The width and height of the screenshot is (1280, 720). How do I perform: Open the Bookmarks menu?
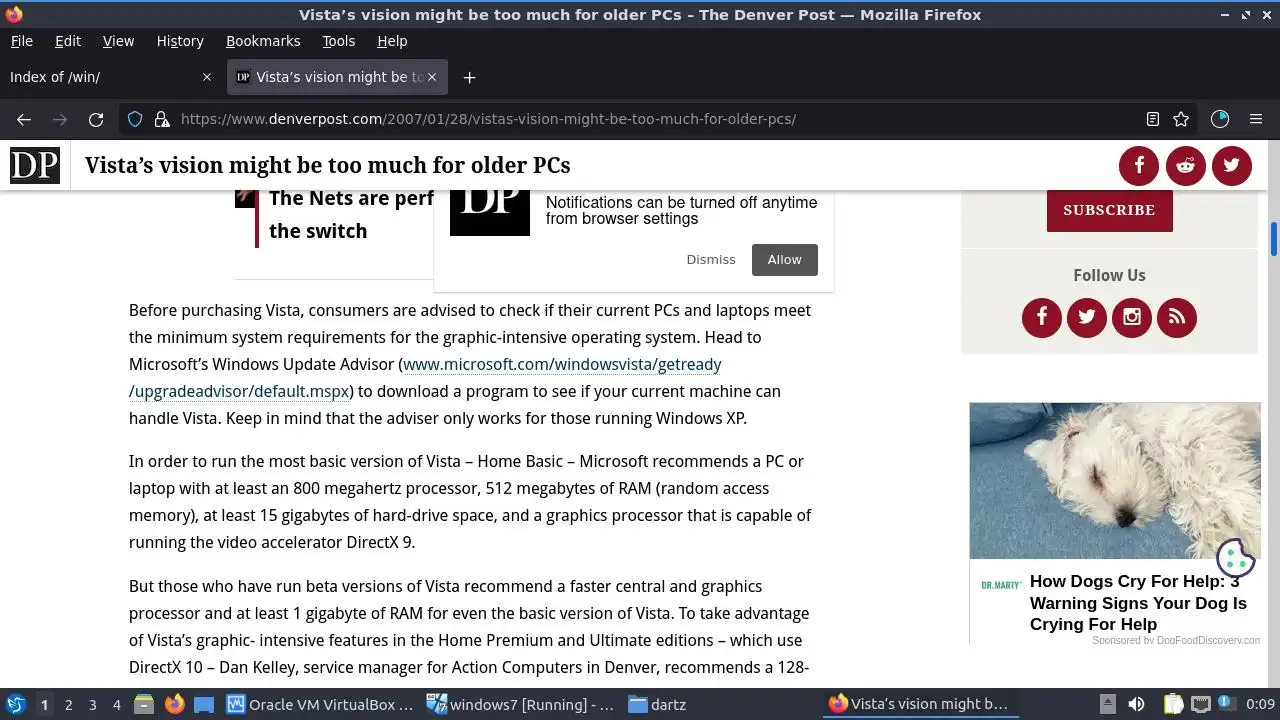pyautogui.click(x=263, y=41)
